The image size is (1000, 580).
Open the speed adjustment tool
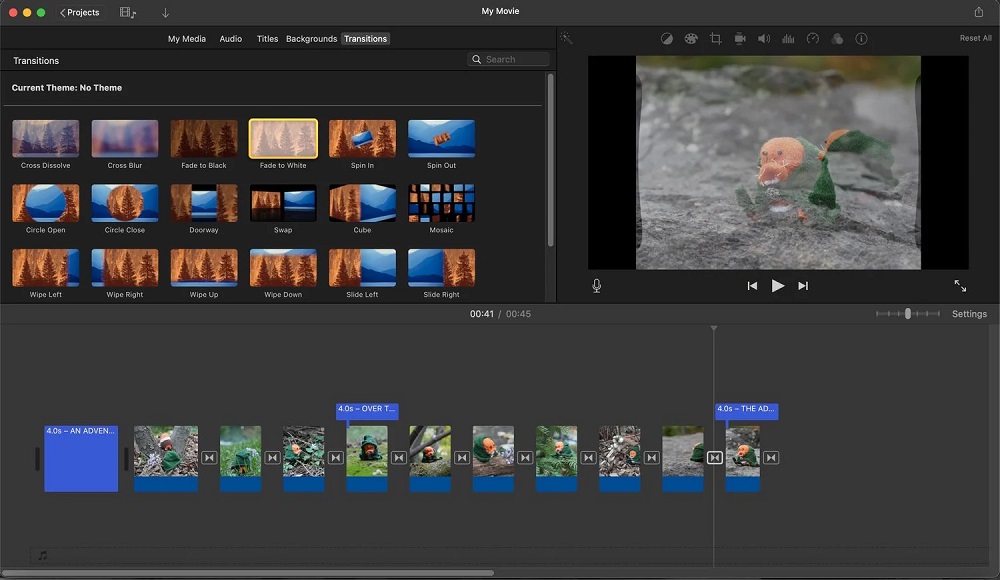pos(812,39)
